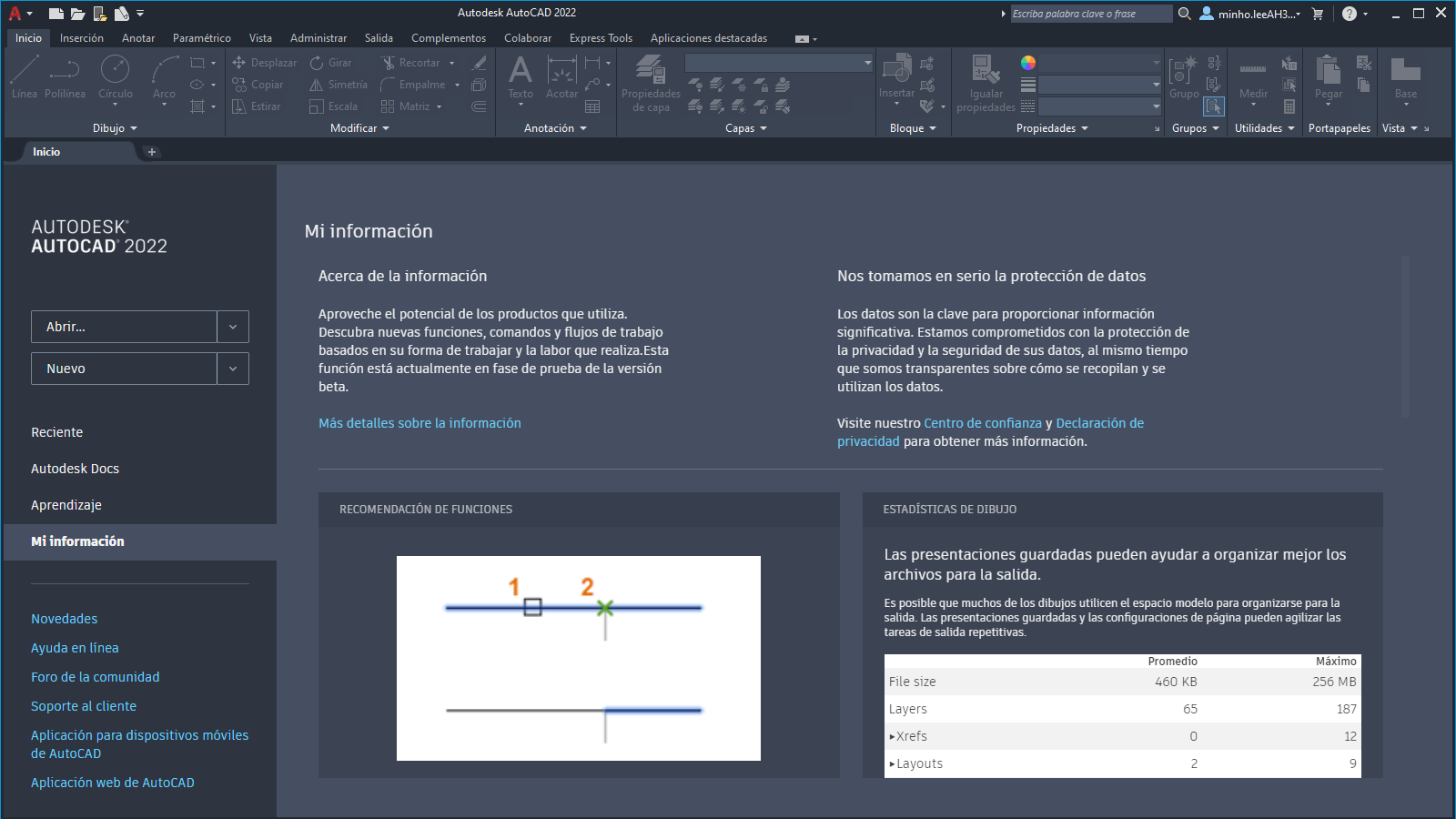Open Propiedades de capa manager

[651, 82]
